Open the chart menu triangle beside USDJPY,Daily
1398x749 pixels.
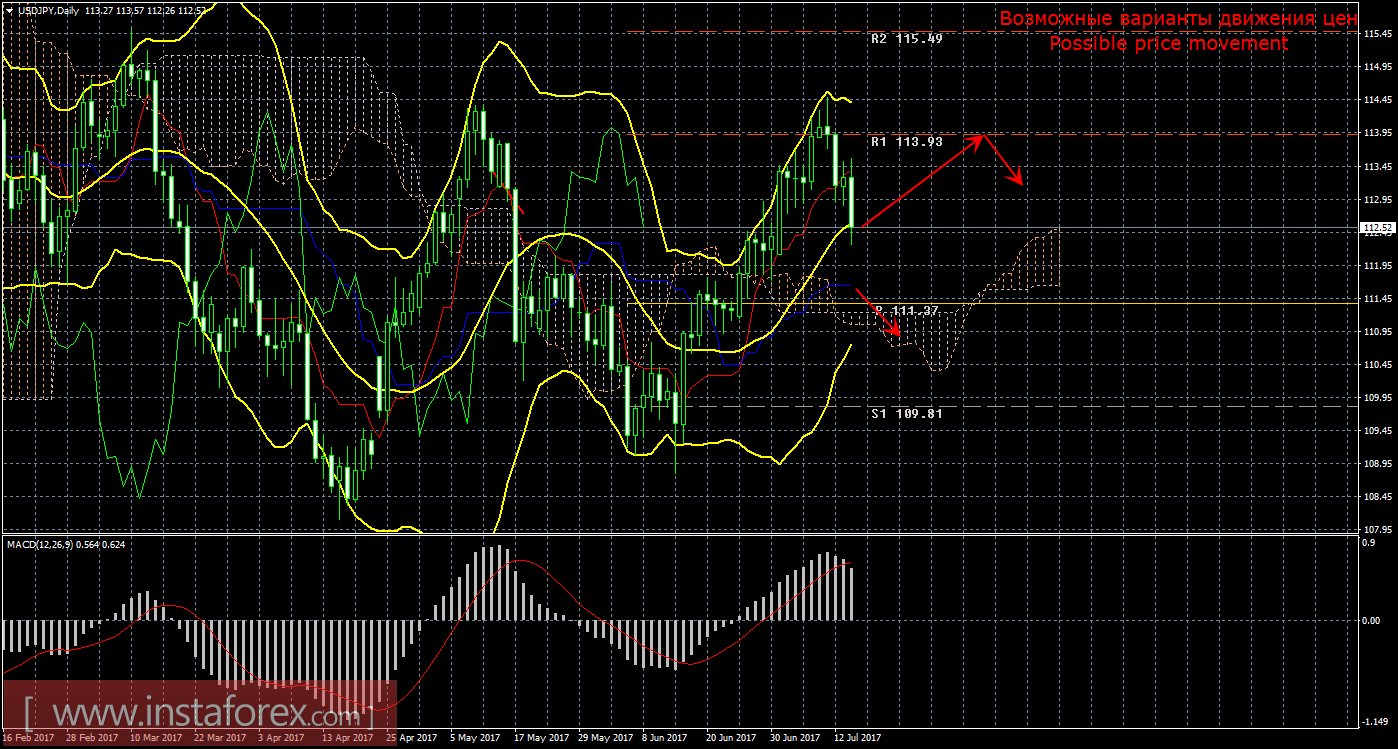9,10
